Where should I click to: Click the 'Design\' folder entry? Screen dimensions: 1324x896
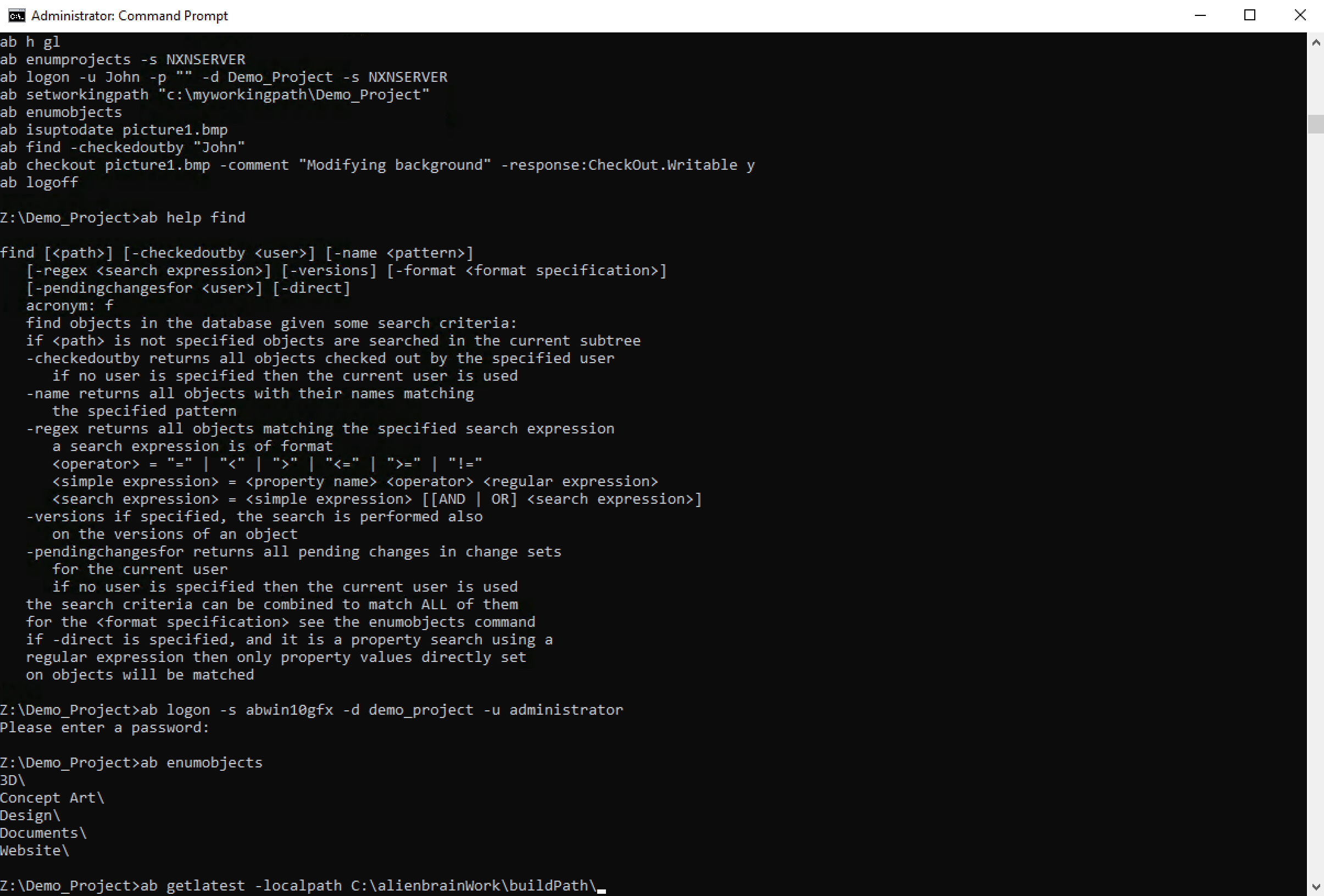click(30, 815)
